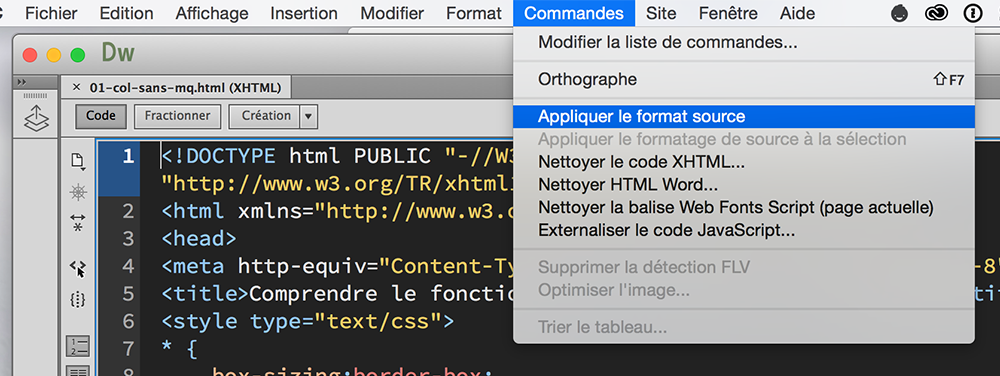Image resolution: width=1000 pixels, height=376 pixels.
Task: Open the Creative Cloud menu bar icon
Action: [936, 13]
